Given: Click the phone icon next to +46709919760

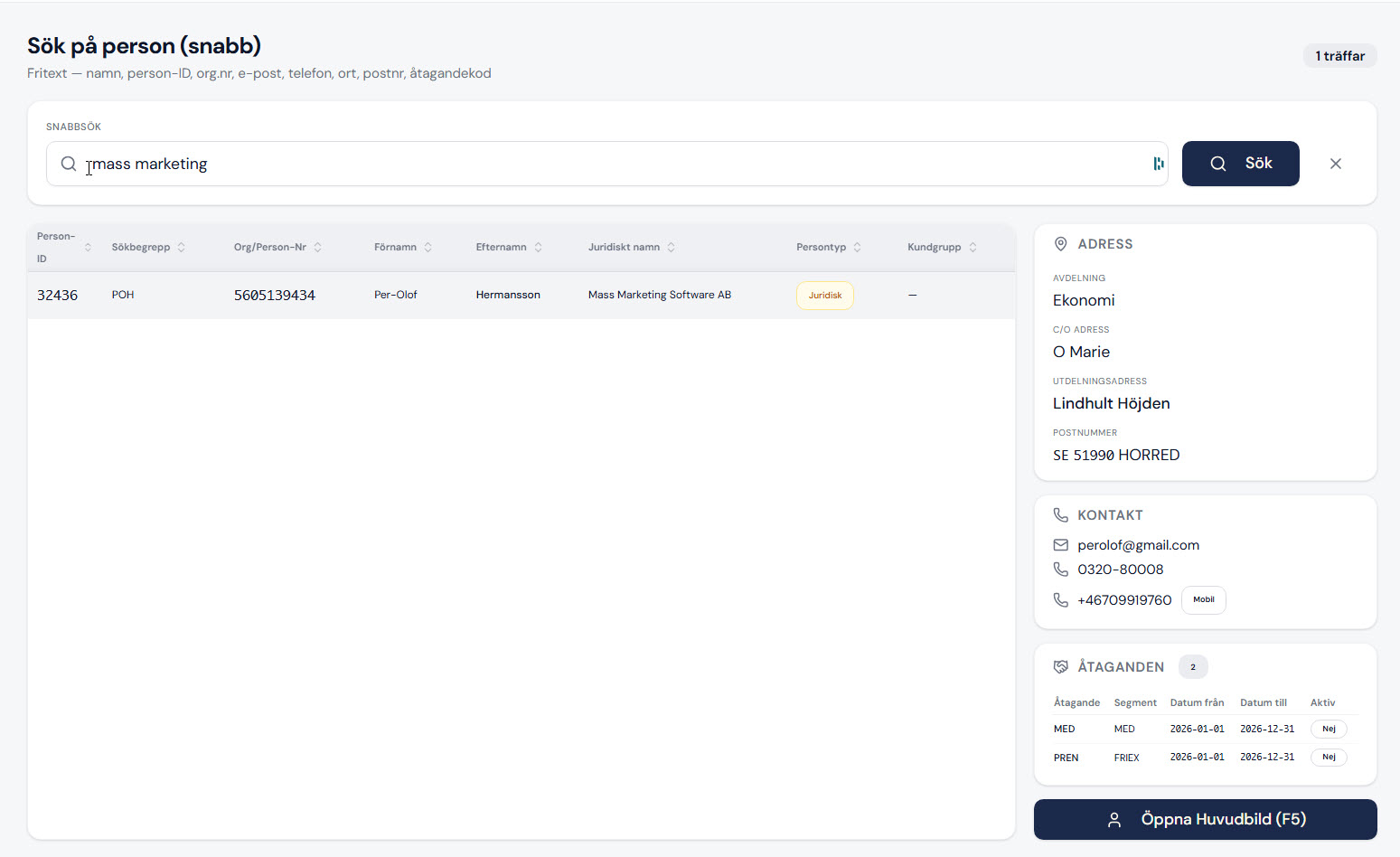Looking at the screenshot, I should click(1061, 600).
